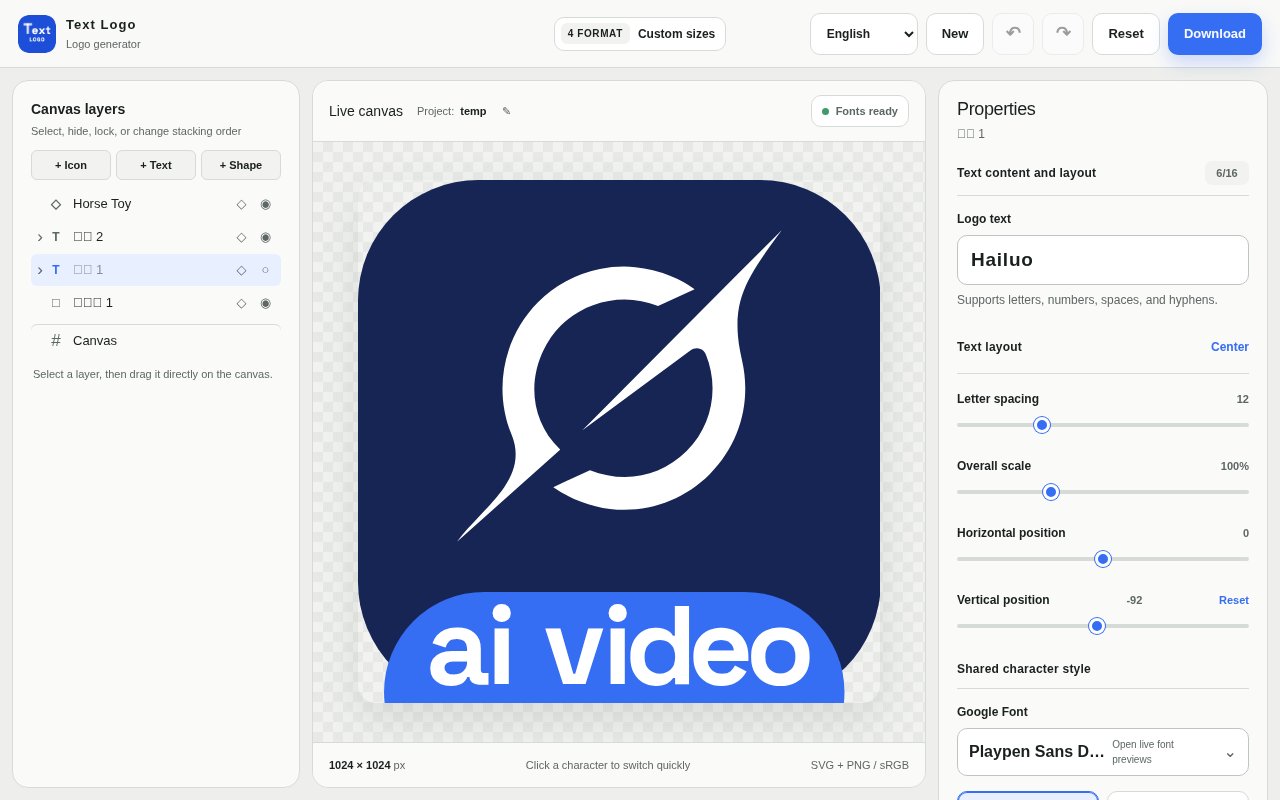This screenshot has height=800, width=1280.
Task: Click the Logo text input field
Action: [x=1103, y=260]
